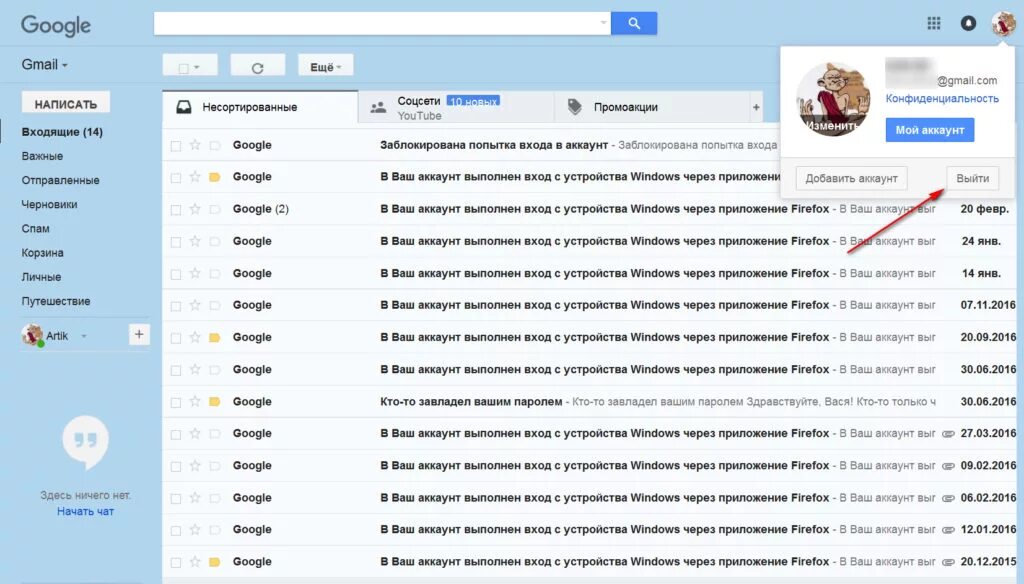Click the Промоакции tag icon

574,107
